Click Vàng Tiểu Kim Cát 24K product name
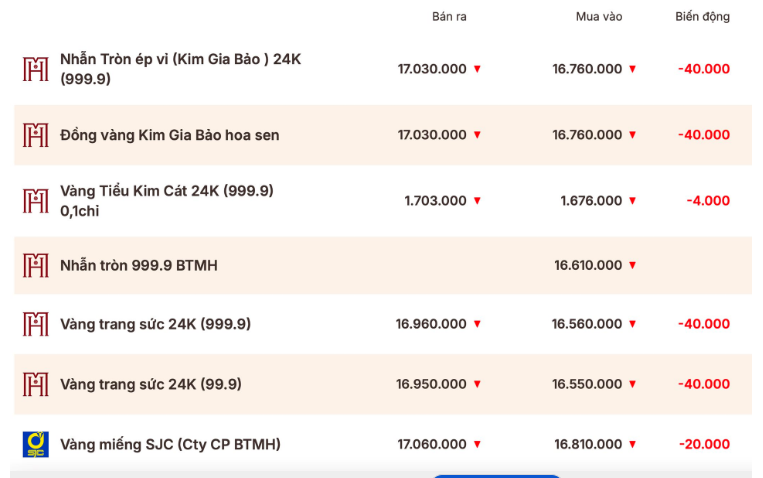763x478 pixels. 167,190
